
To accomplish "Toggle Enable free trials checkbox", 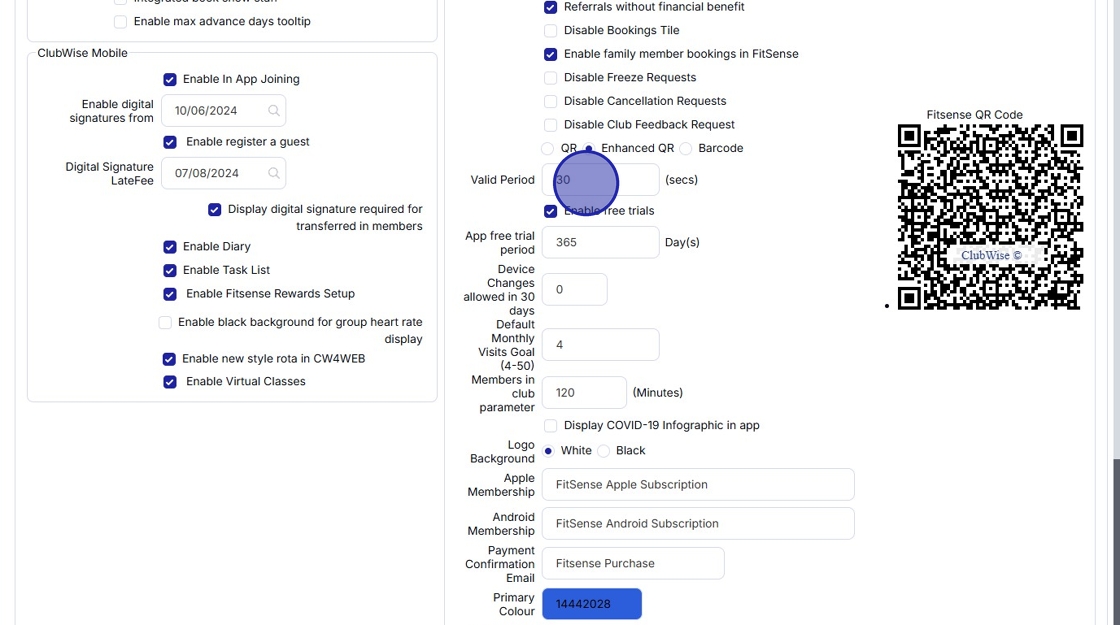I will [550, 211].
